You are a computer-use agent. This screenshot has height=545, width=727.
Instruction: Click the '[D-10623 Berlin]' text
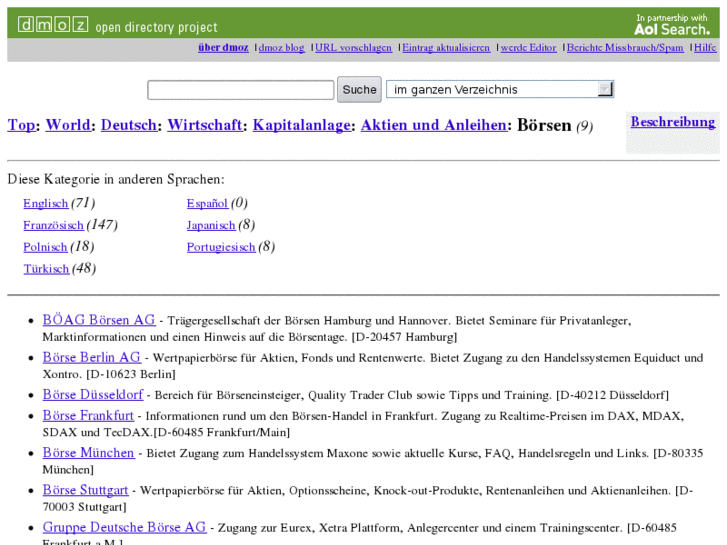pos(131,374)
